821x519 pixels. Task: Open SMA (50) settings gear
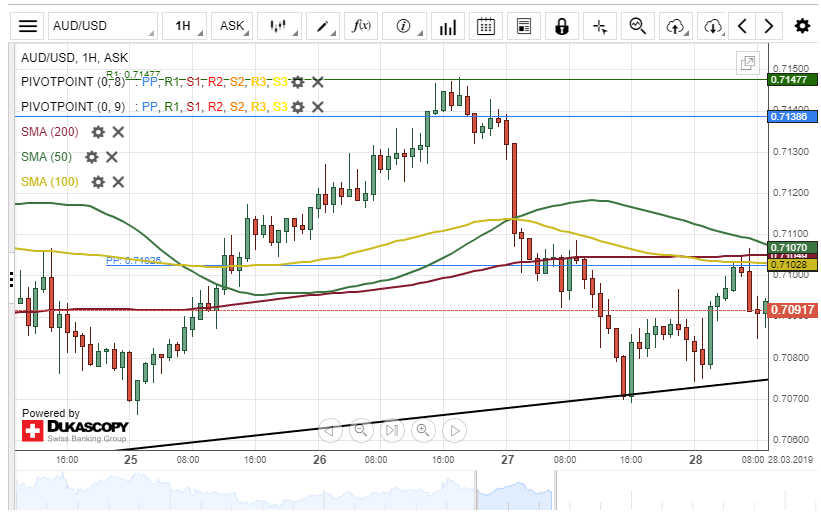[92, 157]
